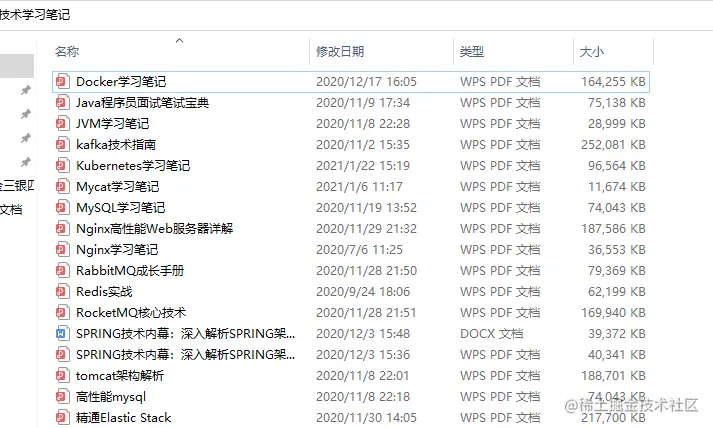Click the PDF icon beside Mycat学习笔记
The height and width of the screenshot is (428, 713).
point(62,186)
